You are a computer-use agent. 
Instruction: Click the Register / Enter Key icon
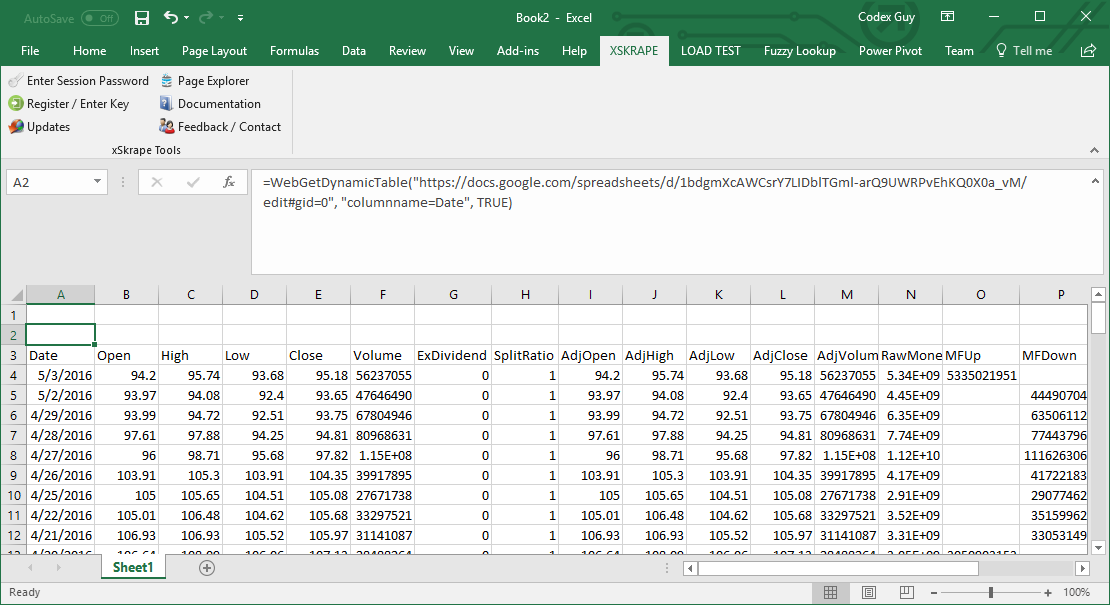coord(16,103)
